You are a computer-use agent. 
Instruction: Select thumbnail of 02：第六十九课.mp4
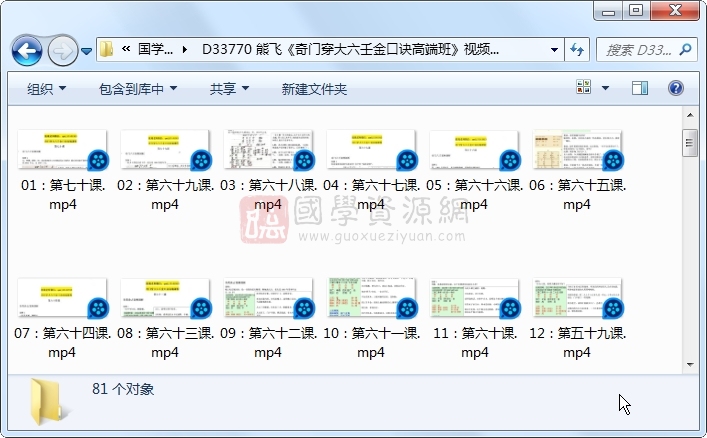pos(165,150)
